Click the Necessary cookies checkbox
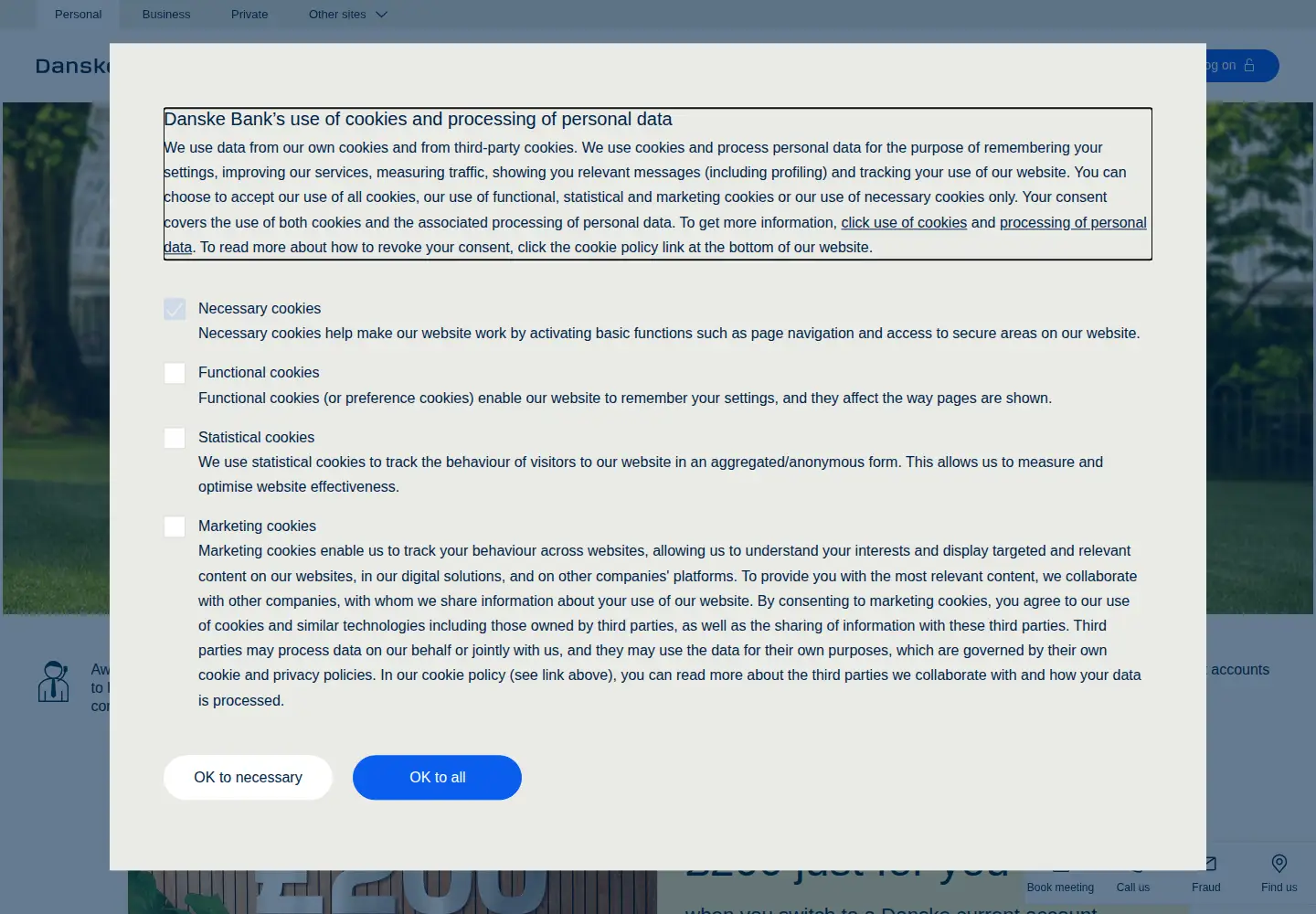 (x=175, y=309)
